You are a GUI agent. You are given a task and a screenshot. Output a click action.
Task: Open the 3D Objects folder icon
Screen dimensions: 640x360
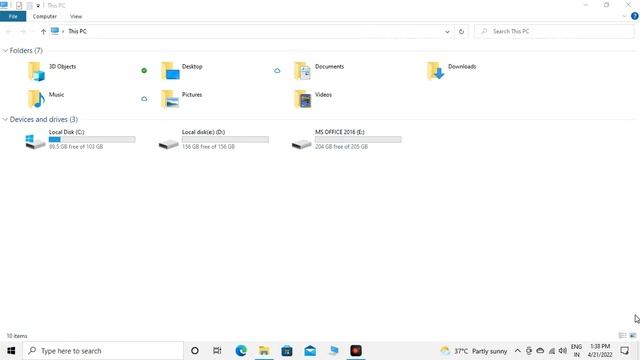[x=36, y=71]
